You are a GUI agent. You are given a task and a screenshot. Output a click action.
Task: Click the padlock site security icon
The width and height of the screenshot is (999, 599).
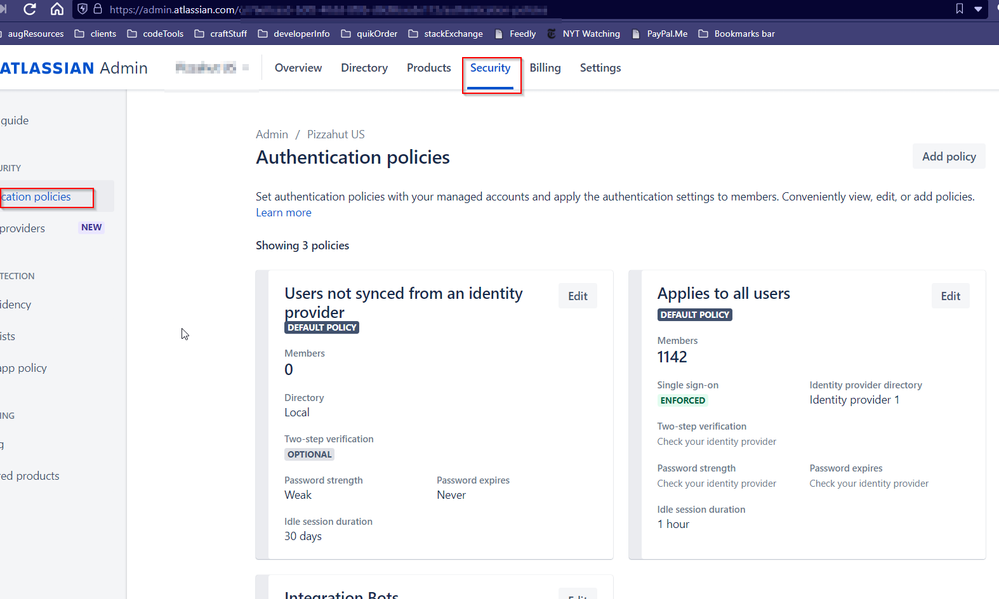pos(97,9)
